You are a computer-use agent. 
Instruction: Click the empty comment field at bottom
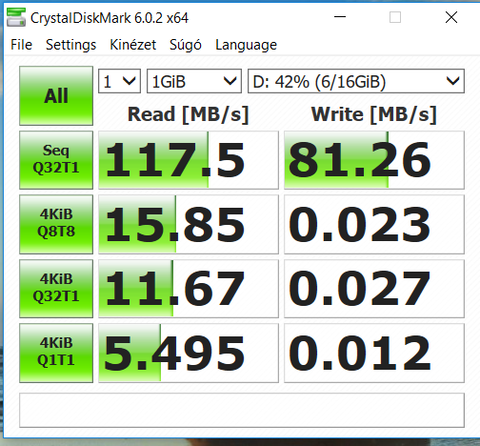click(x=242, y=410)
